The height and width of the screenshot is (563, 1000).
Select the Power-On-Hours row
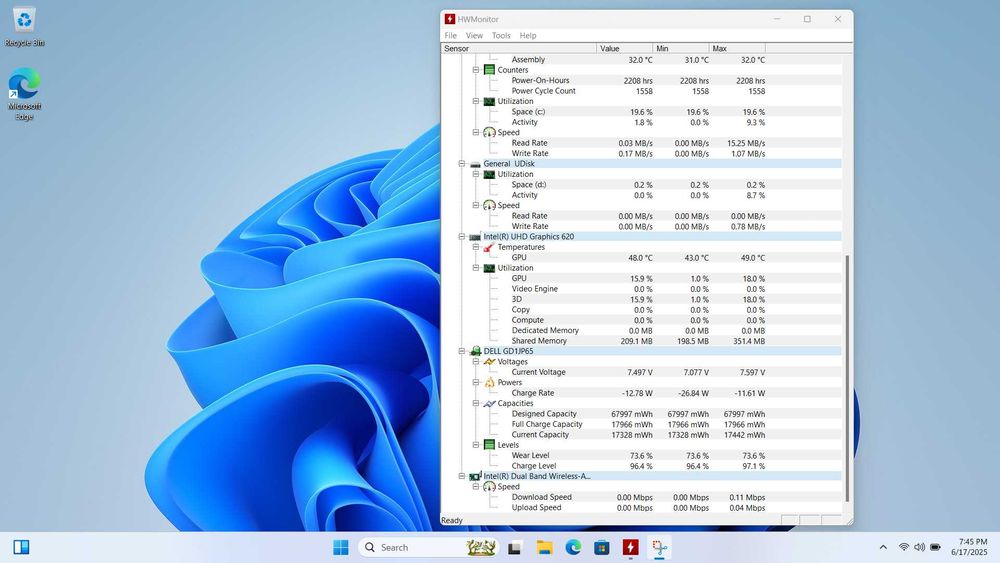tap(641, 80)
